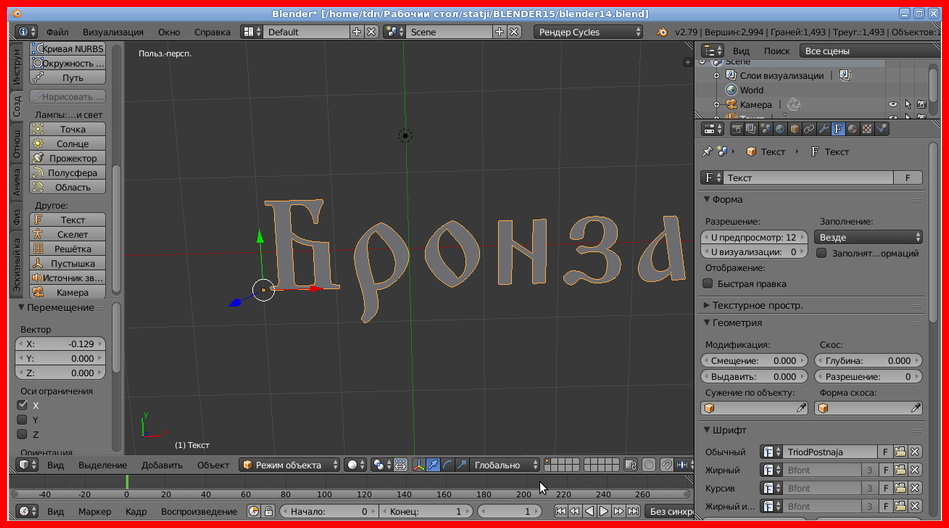949x528 pixels.
Task: Open the Глобально orientation dropdown
Action: click(x=505, y=465)
